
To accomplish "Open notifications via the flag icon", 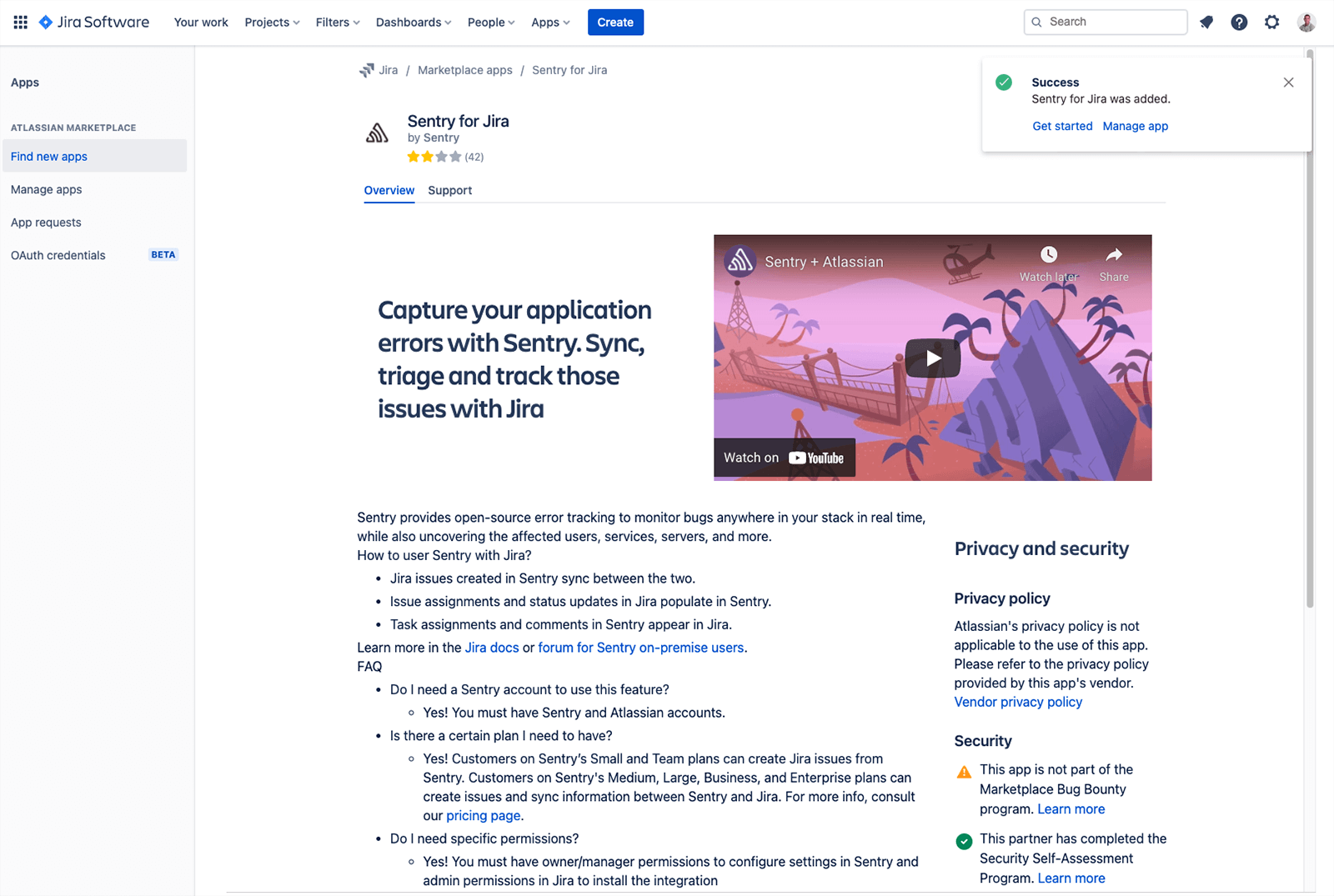I will pyautogui.click(x=1206, y=22).
